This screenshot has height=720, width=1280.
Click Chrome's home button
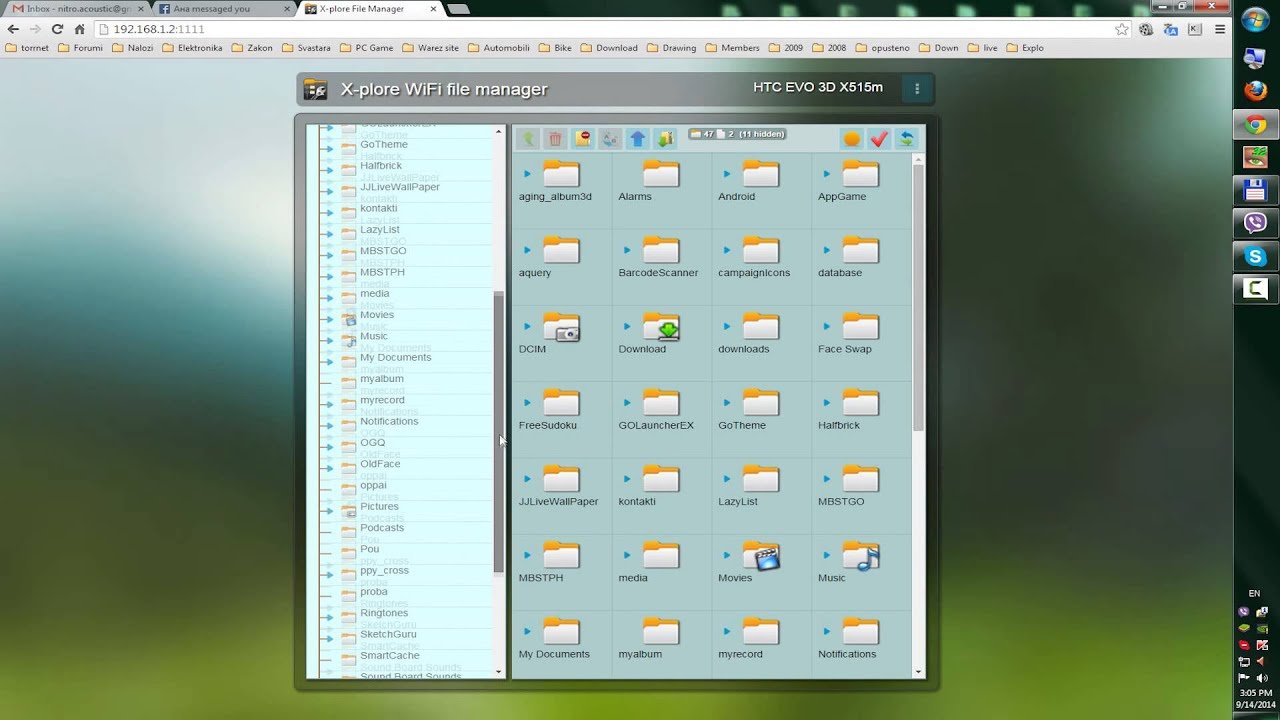coord(80,29)
